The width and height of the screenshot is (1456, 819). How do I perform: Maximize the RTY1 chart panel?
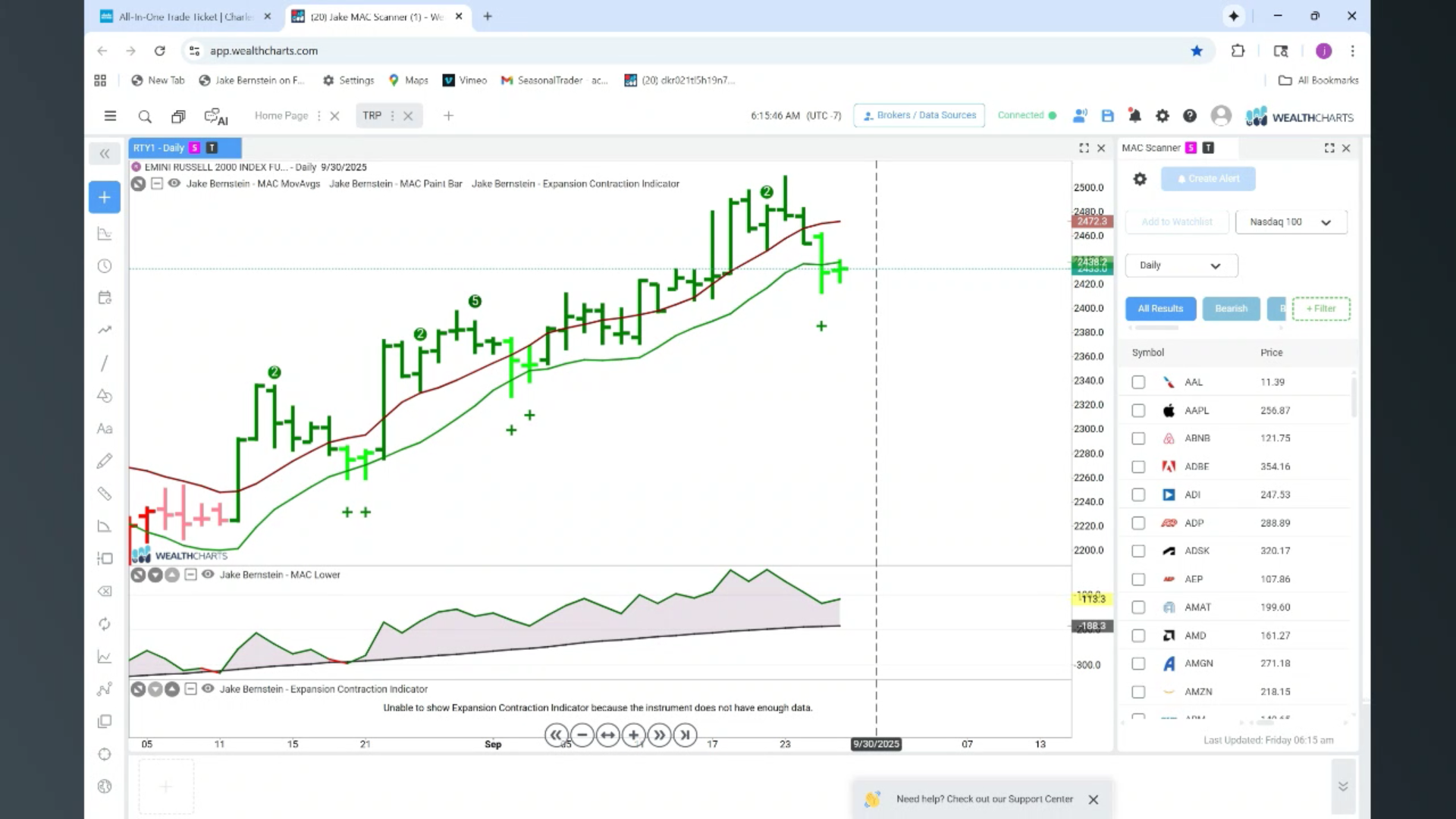(1084, 149)
